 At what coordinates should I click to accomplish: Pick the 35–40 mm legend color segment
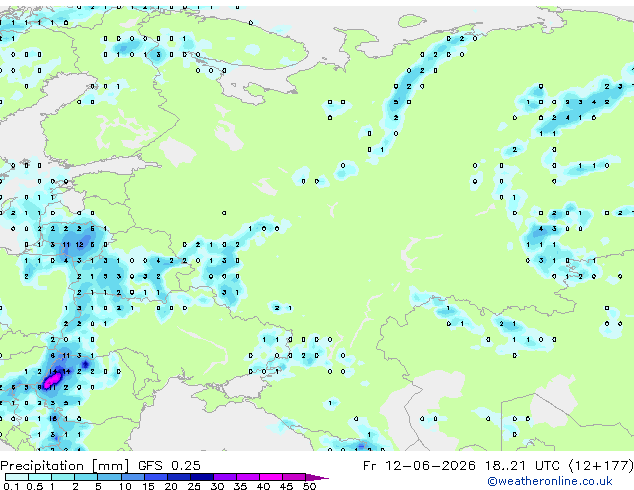click(x=247, y=477)
